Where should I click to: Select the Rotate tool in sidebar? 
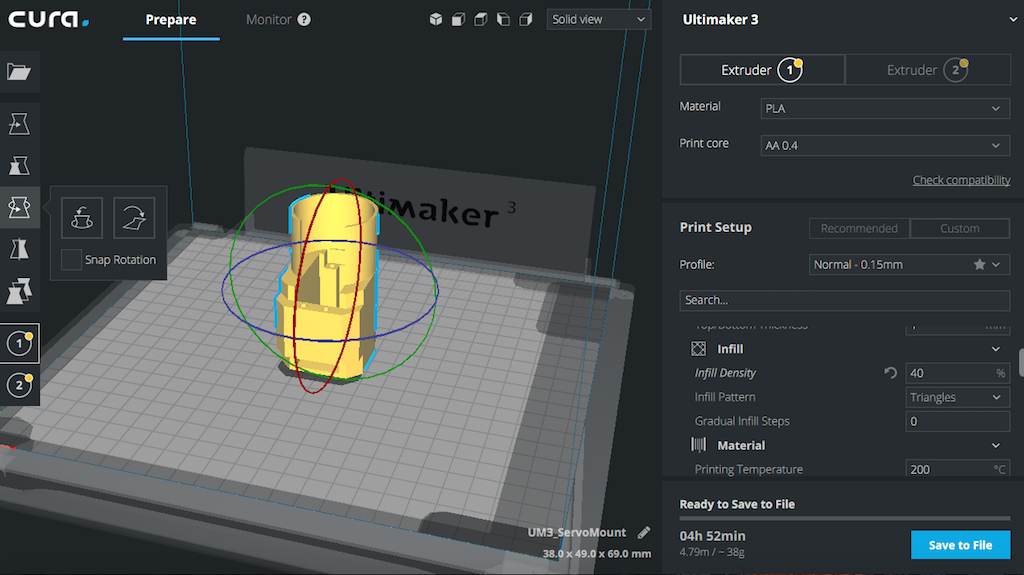click(x=19, y=207)
